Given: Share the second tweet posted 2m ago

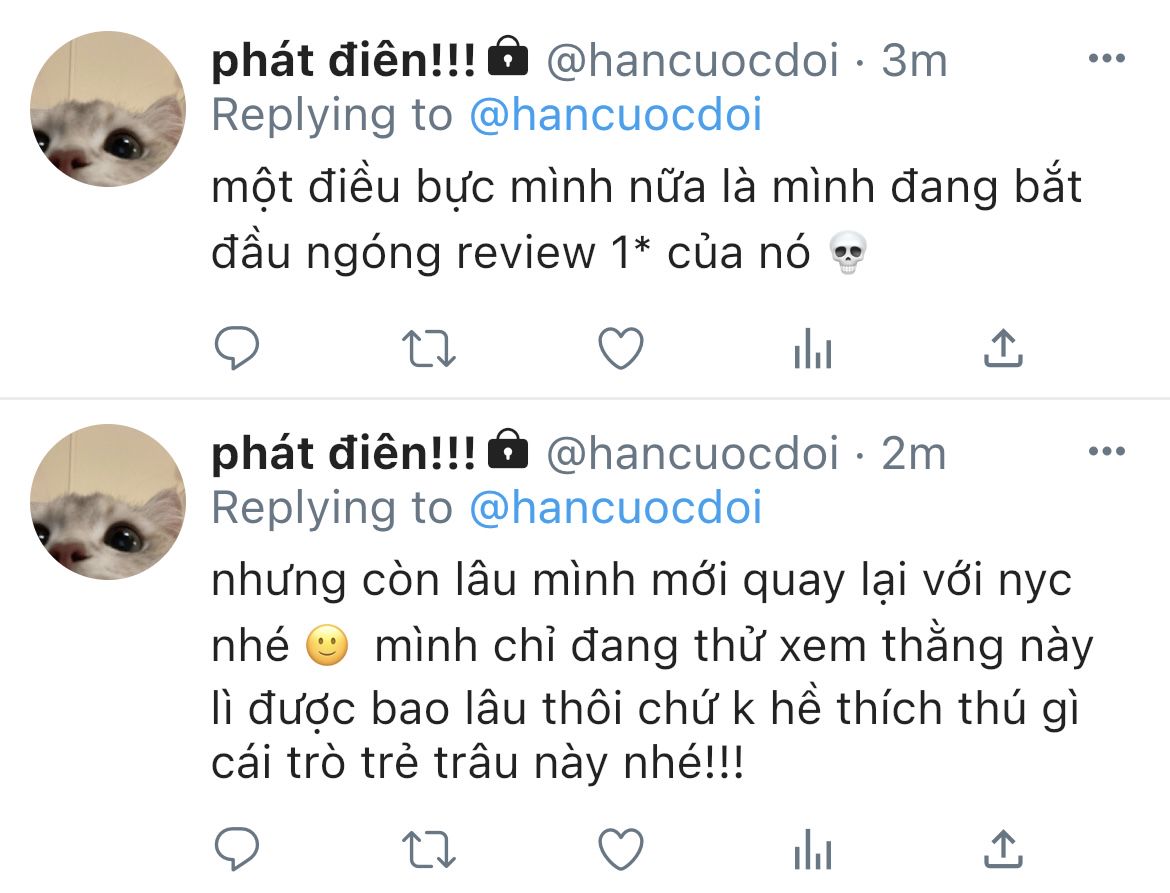Looking at the screenshot, I should click(1003, 849).
